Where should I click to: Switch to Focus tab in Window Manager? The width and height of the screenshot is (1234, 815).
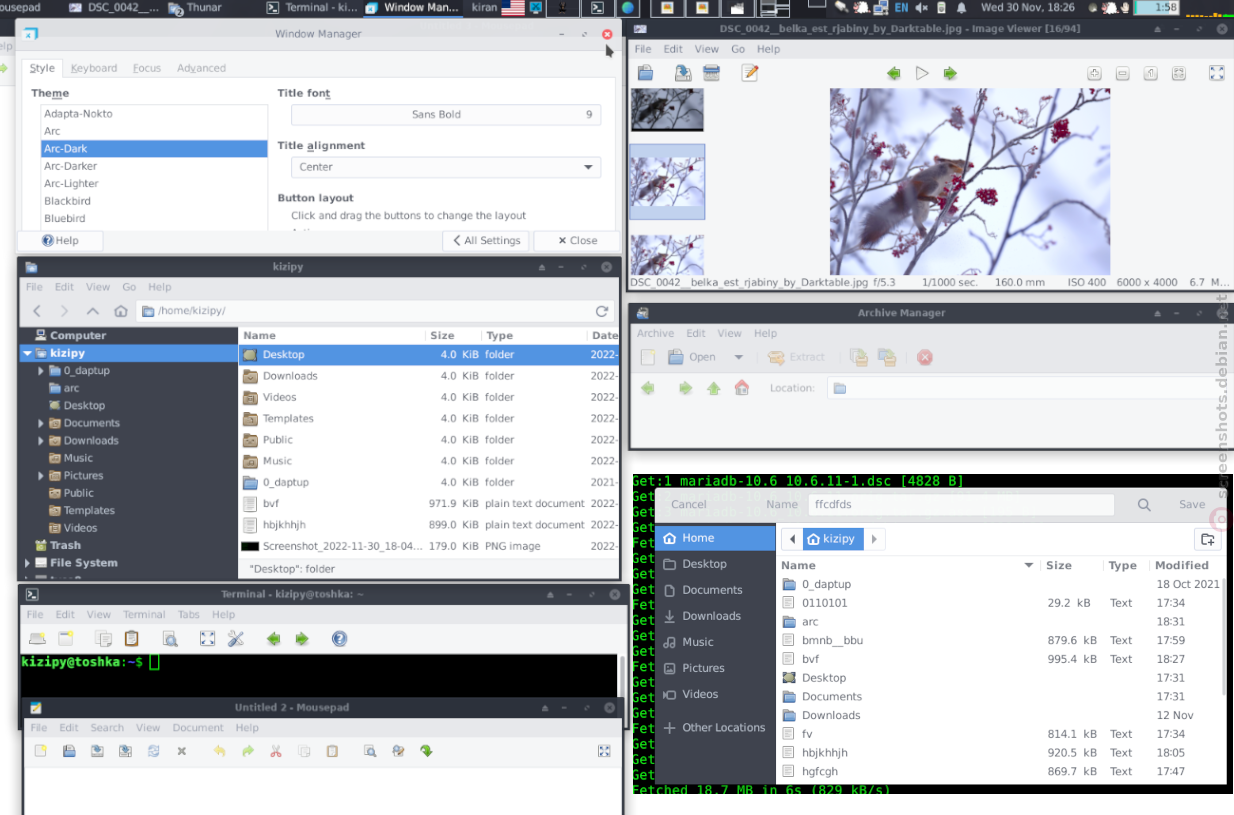[147, 69]
